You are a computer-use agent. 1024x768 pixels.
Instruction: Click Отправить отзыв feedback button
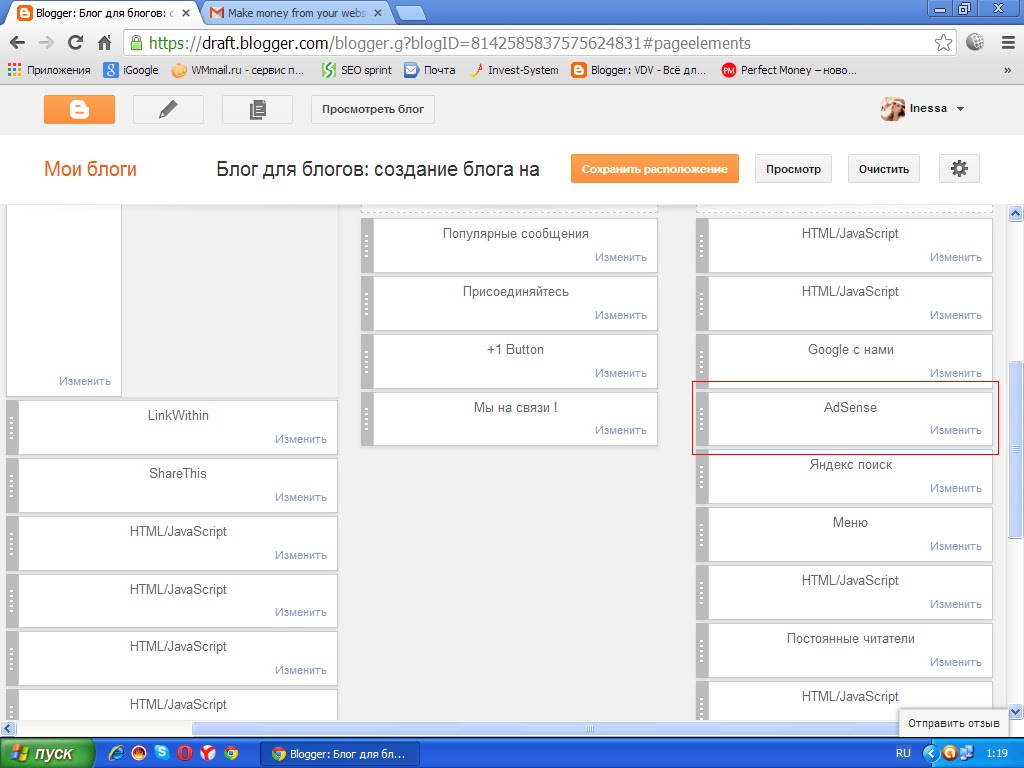coord(953,723)
